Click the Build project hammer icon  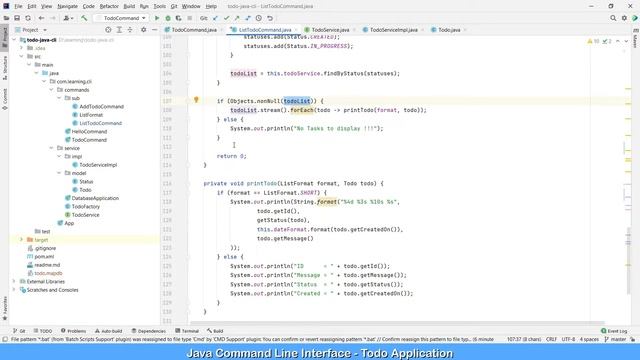pos(84,18)
